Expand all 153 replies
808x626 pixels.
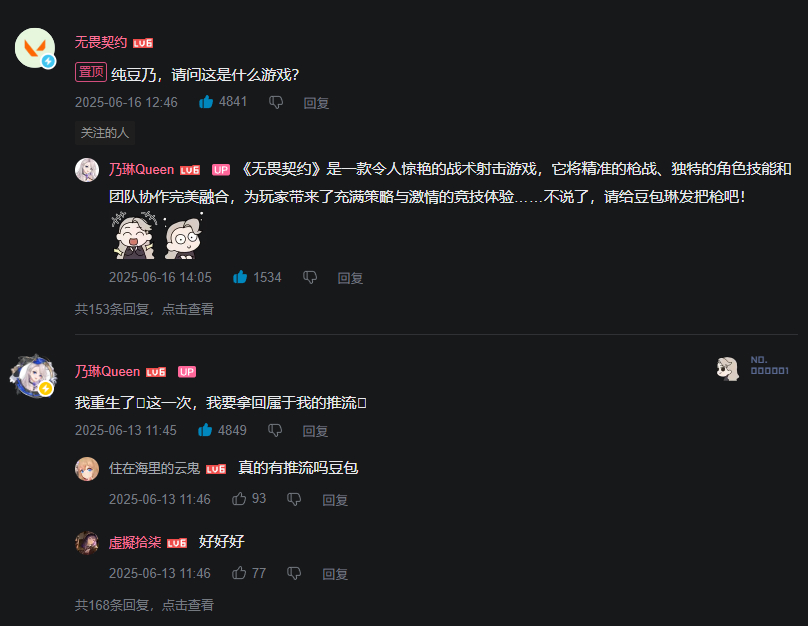(x=144, y=309)
